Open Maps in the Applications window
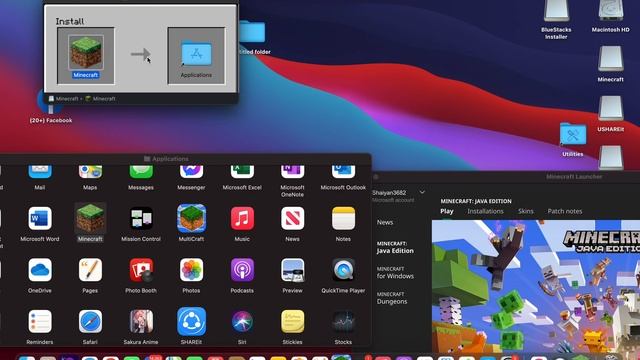This screenshot has width=640, height=360. 90,171
